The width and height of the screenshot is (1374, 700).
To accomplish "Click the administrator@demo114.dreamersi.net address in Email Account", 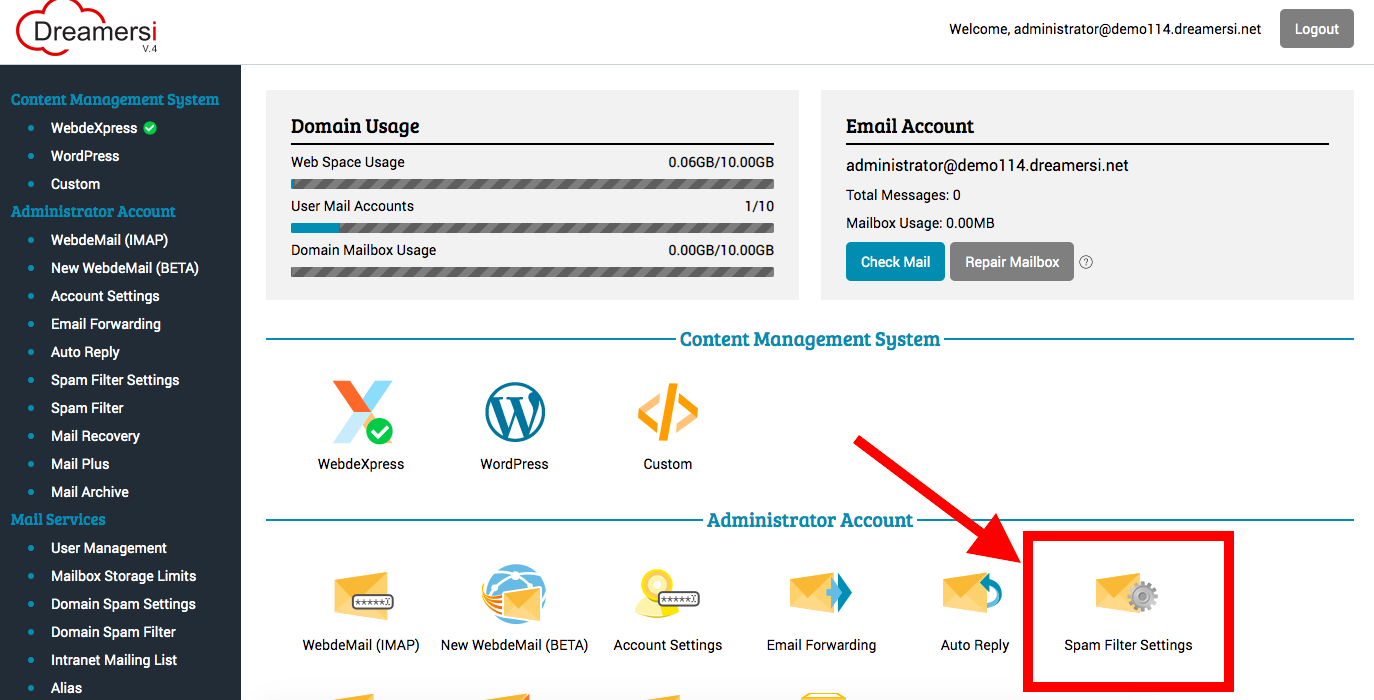I will [987, 166].
